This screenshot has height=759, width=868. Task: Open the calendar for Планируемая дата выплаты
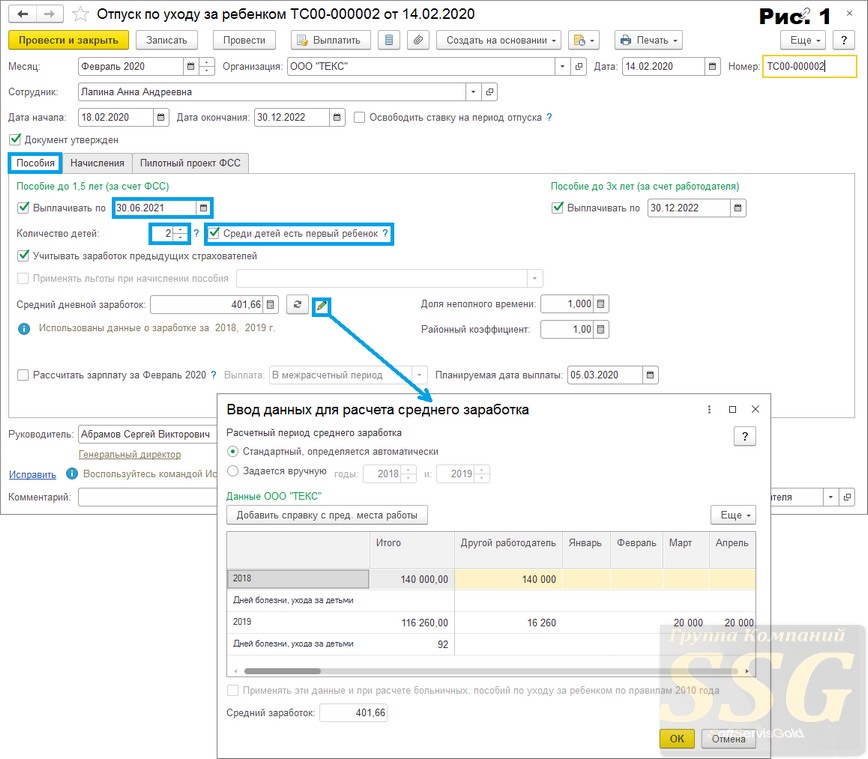[650, 375]
